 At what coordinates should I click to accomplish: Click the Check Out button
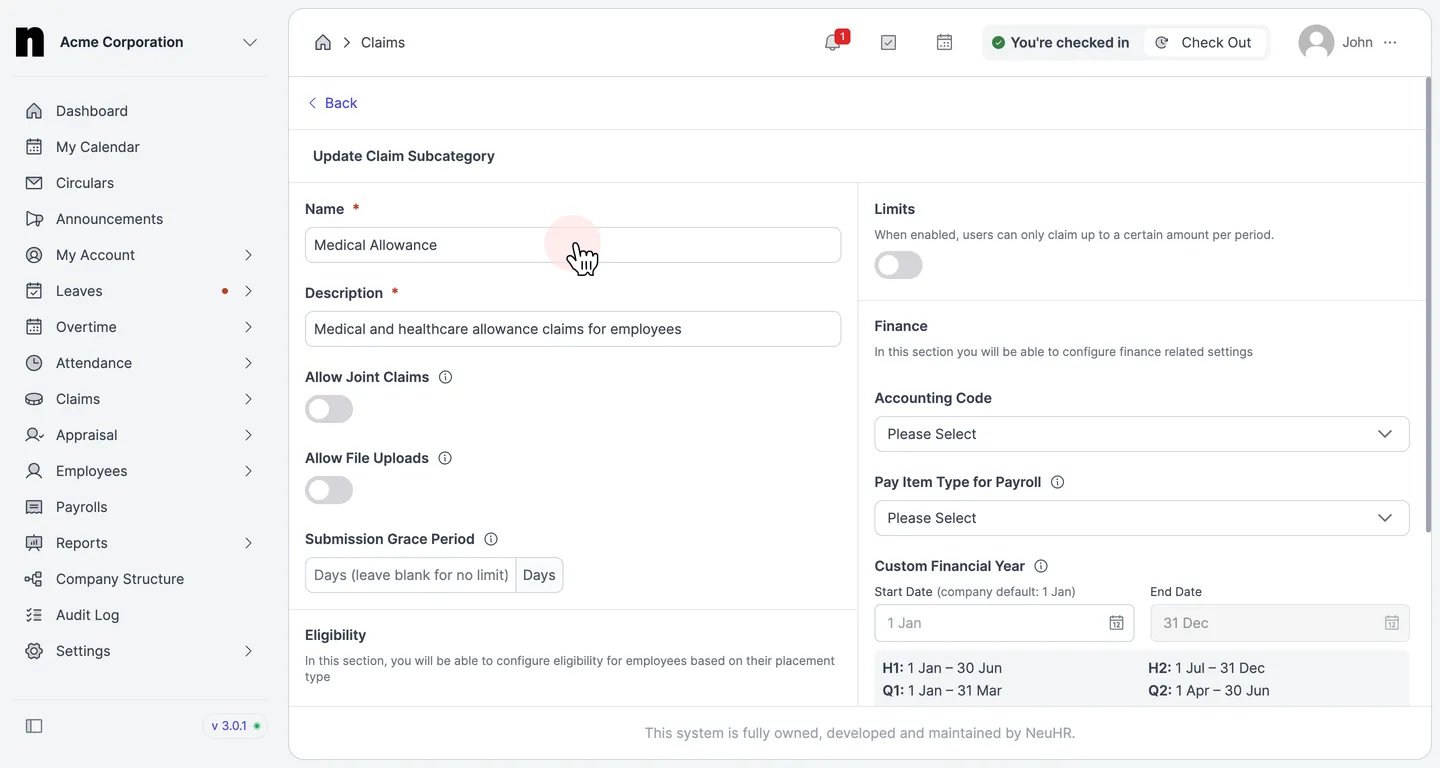point(1205,42)
